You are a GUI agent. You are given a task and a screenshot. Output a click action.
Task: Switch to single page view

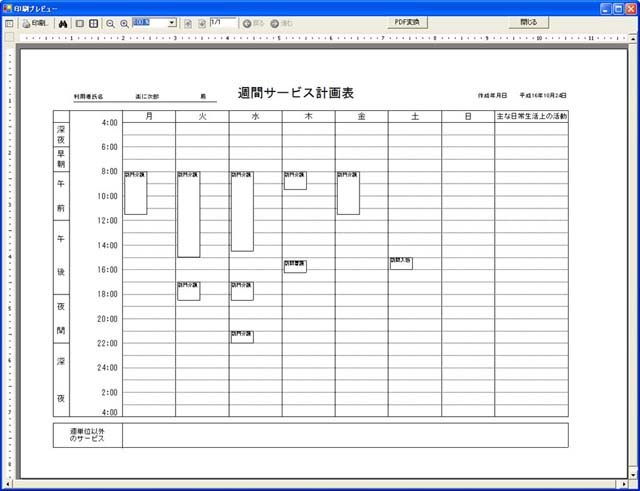[x=80, y=22]
